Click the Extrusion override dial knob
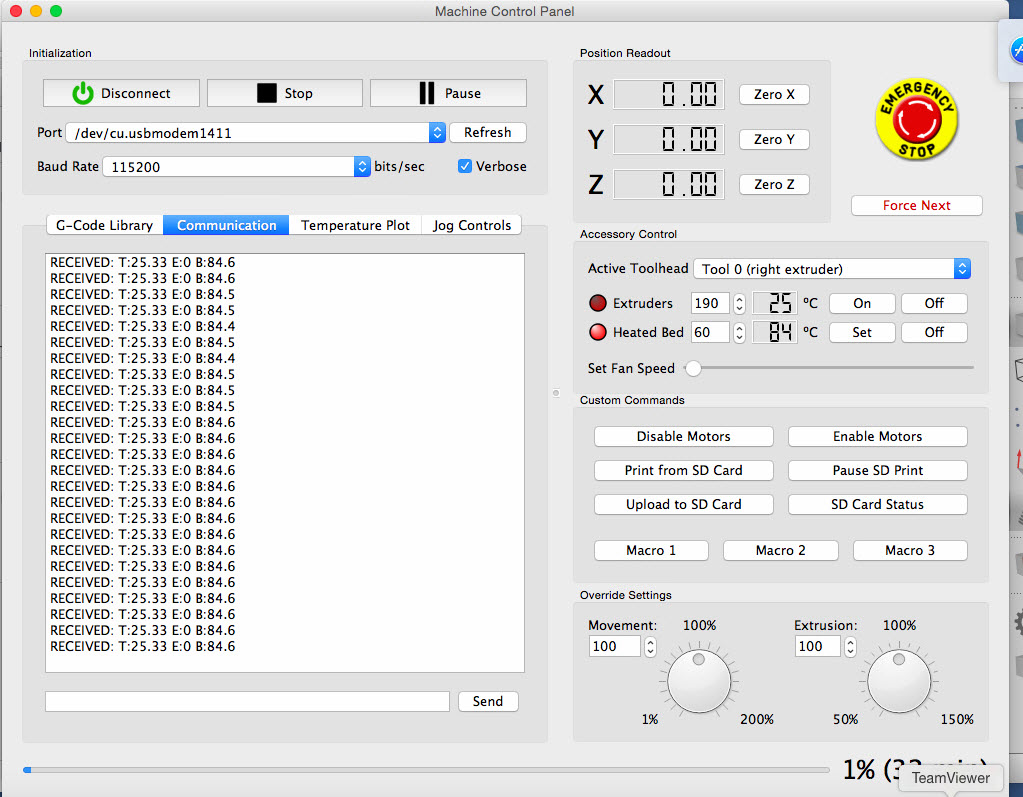This screenshot has height=797, width=1023. pos(899,682)
